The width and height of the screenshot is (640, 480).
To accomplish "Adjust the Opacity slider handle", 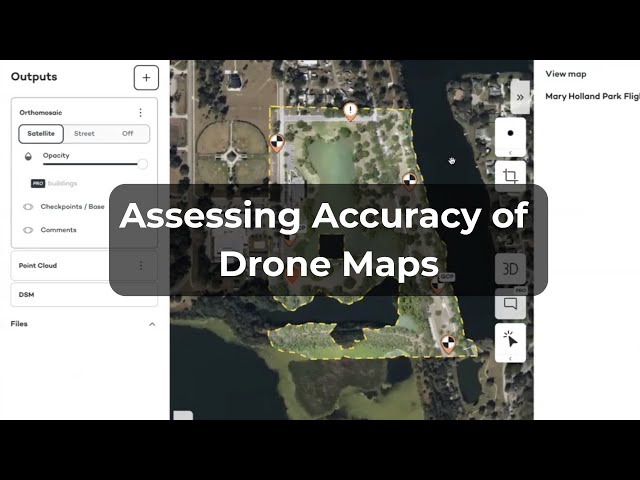I will 142,164.
